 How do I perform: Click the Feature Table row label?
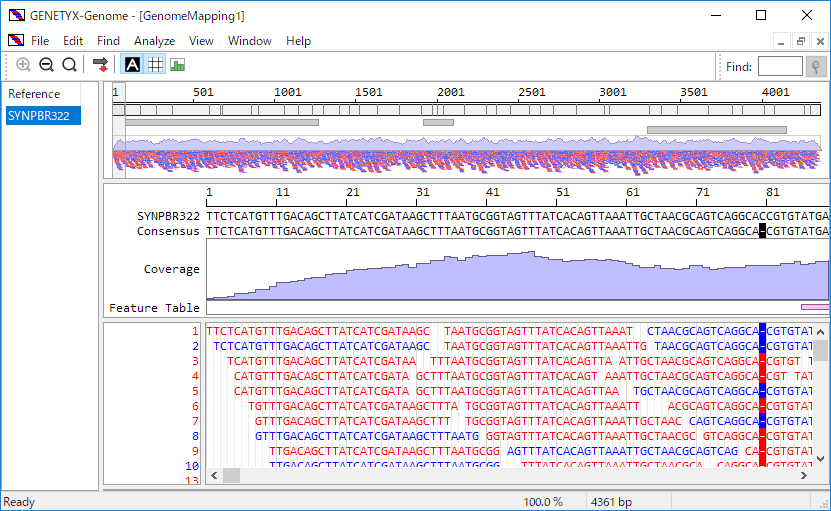(154, 308)
